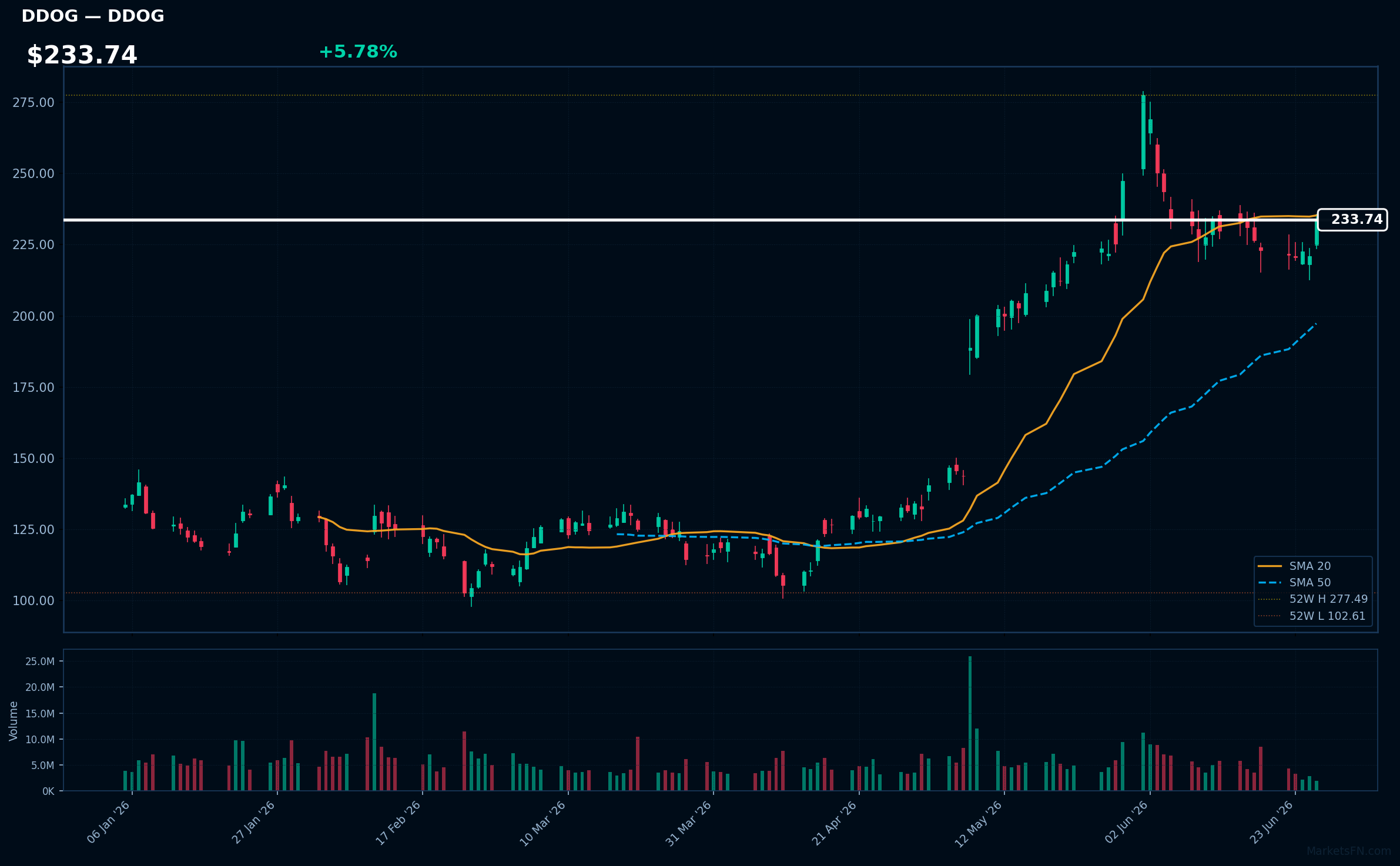This screenshot has width=1400, height=866.
Task: Click the 23 Jun '26 date label
Action: (1272, 822)
